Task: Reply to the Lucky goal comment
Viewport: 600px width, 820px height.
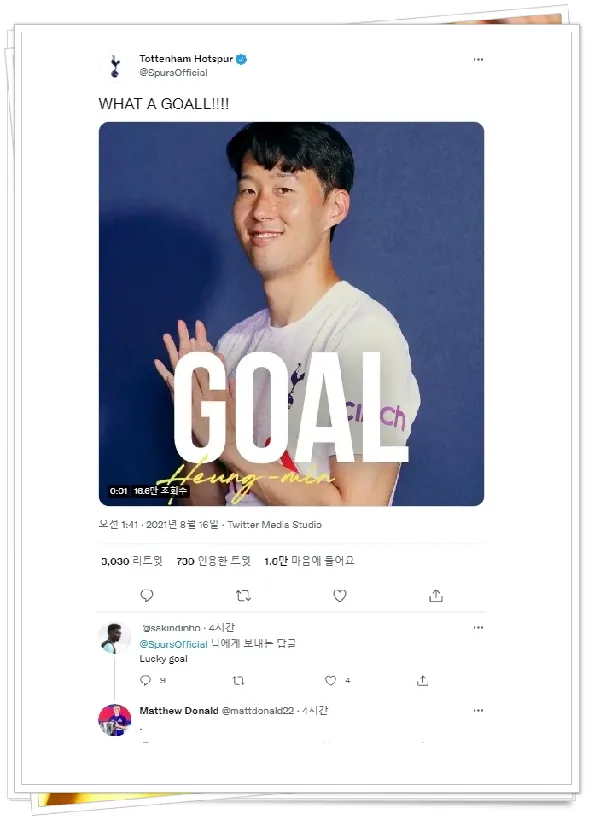Action: [145, 680]
